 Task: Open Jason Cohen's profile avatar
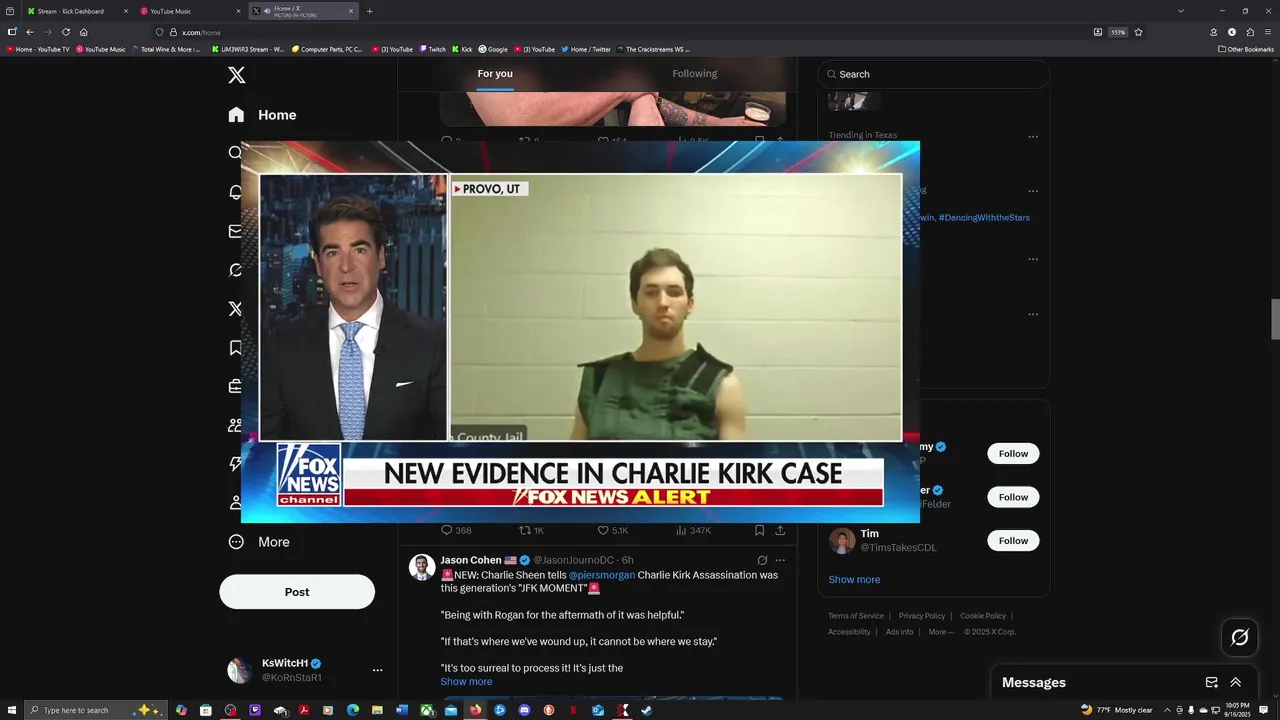pyautogui.click(x=422, y=567)
